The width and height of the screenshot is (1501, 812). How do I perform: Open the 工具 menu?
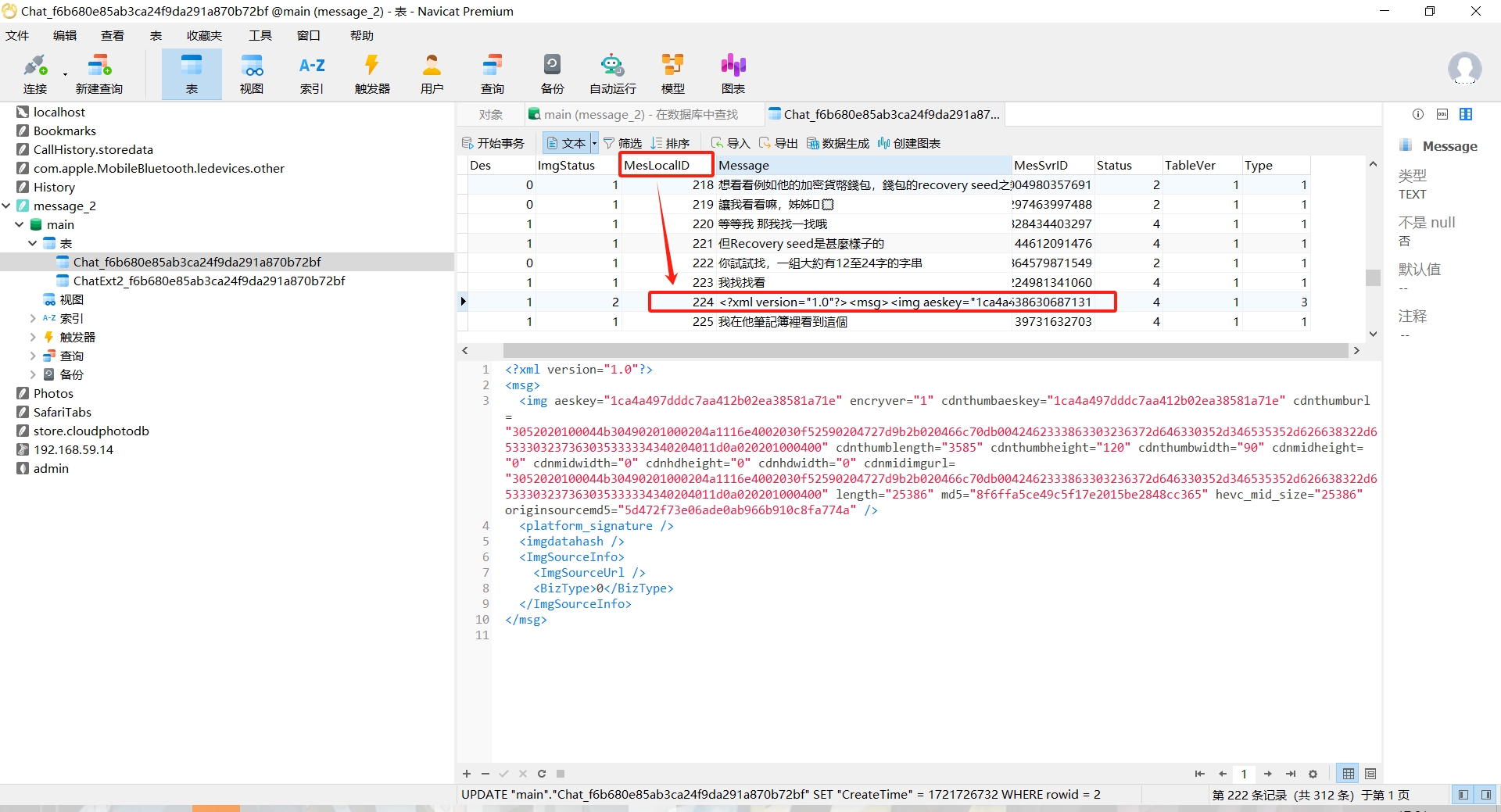260,35
